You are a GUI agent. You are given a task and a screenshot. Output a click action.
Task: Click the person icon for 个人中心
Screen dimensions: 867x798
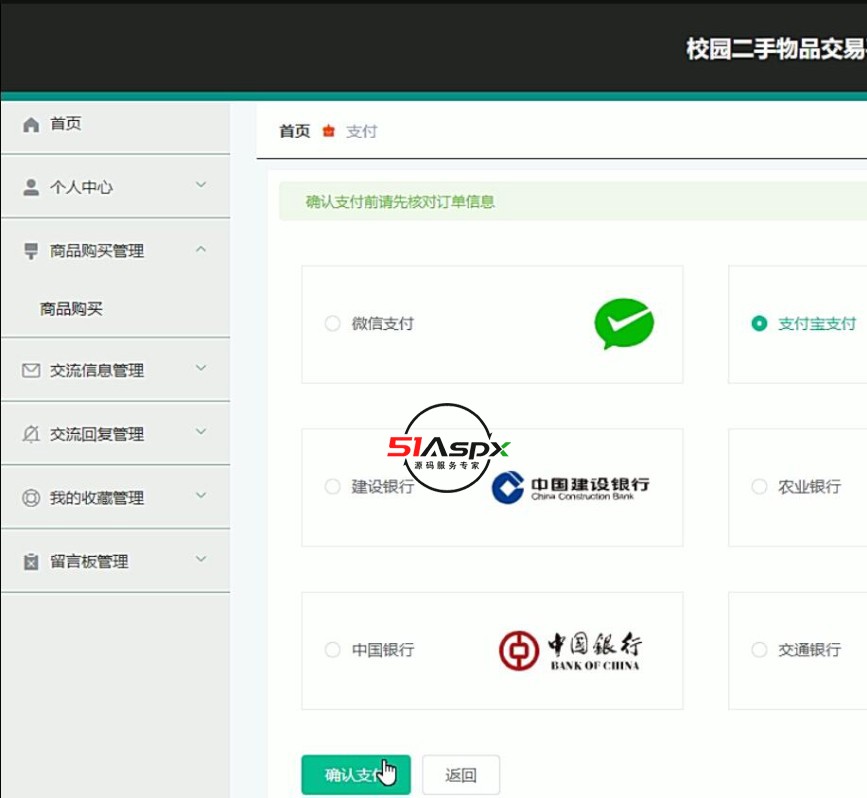(31, 187)
